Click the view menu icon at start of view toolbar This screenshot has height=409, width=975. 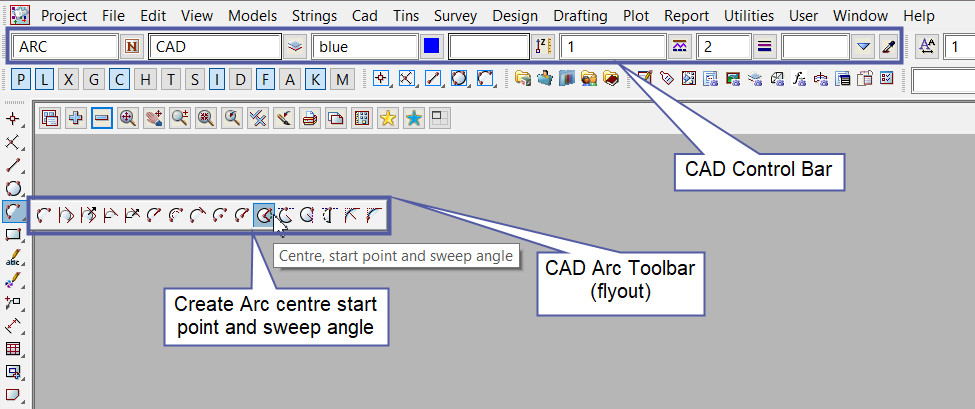pos(50,118)
